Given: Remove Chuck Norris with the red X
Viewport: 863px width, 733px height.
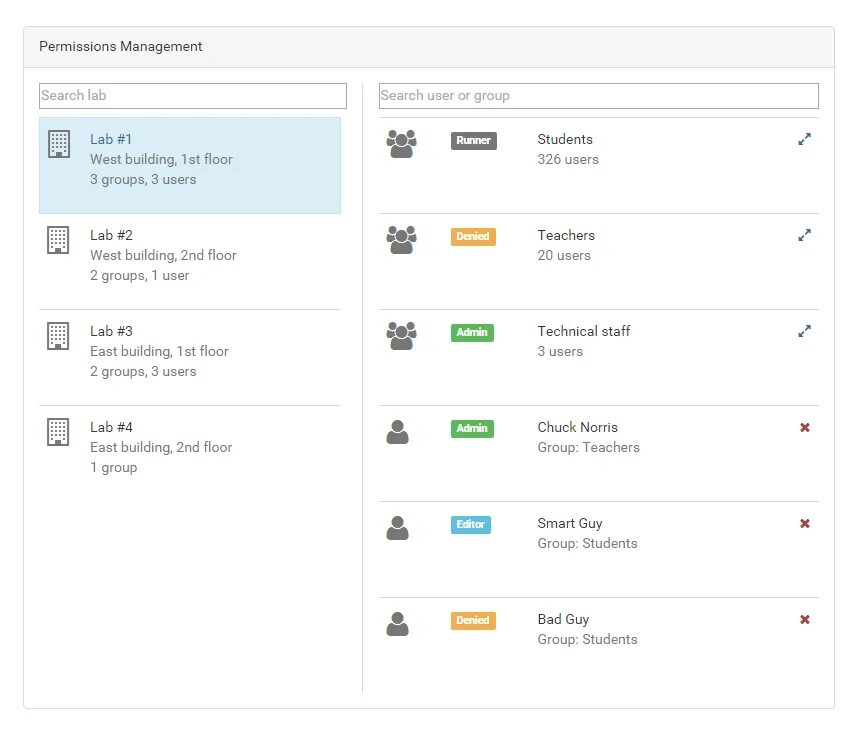Looking at the screenshot, I should pyautogui.click(x=805, y=428).
